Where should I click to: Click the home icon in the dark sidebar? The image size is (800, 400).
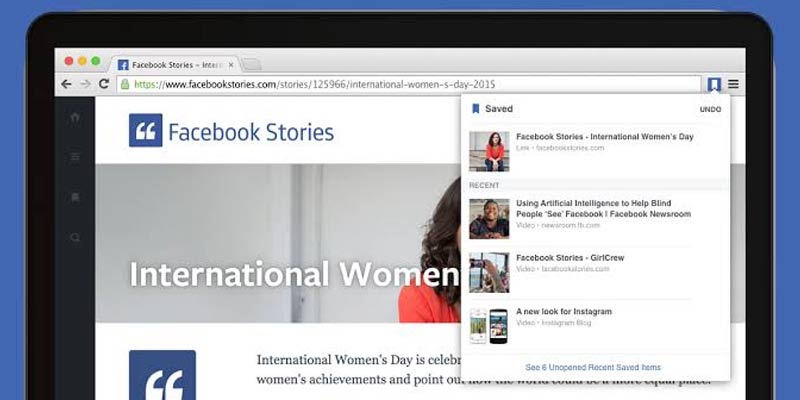pos(75,117)
